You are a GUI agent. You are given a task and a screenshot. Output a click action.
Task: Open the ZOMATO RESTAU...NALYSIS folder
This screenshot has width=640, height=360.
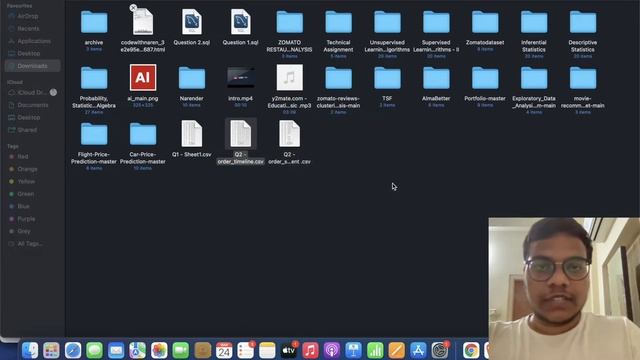[289, 22]
